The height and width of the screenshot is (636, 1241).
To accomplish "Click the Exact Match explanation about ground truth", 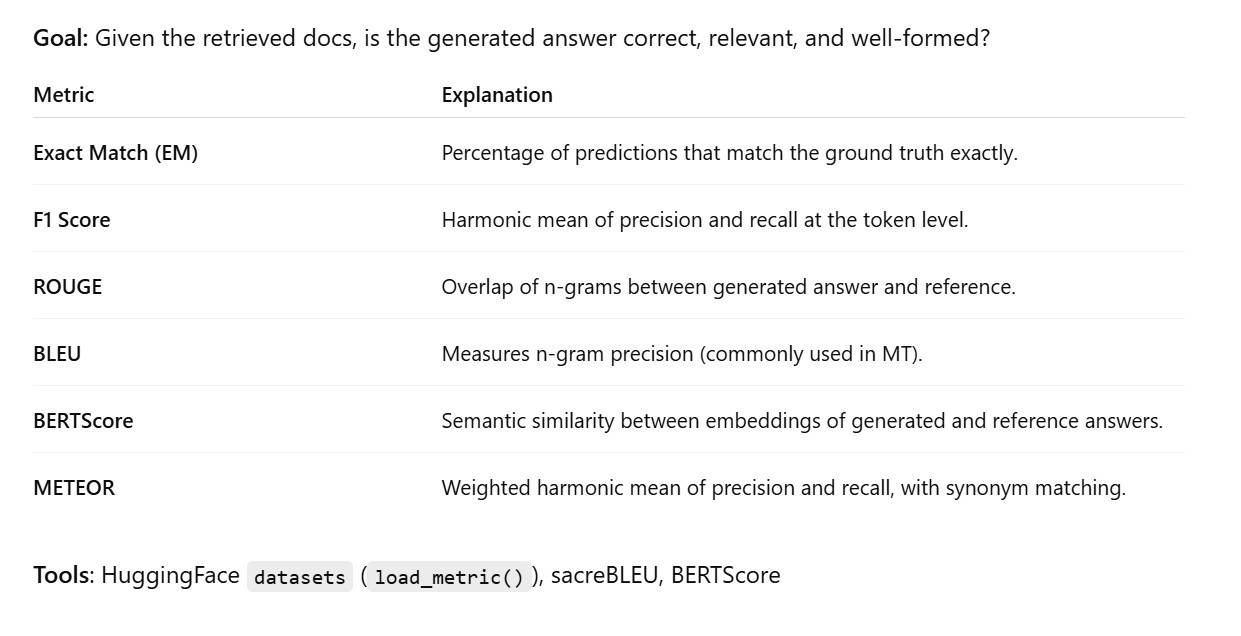I will [x=729, y=153].
